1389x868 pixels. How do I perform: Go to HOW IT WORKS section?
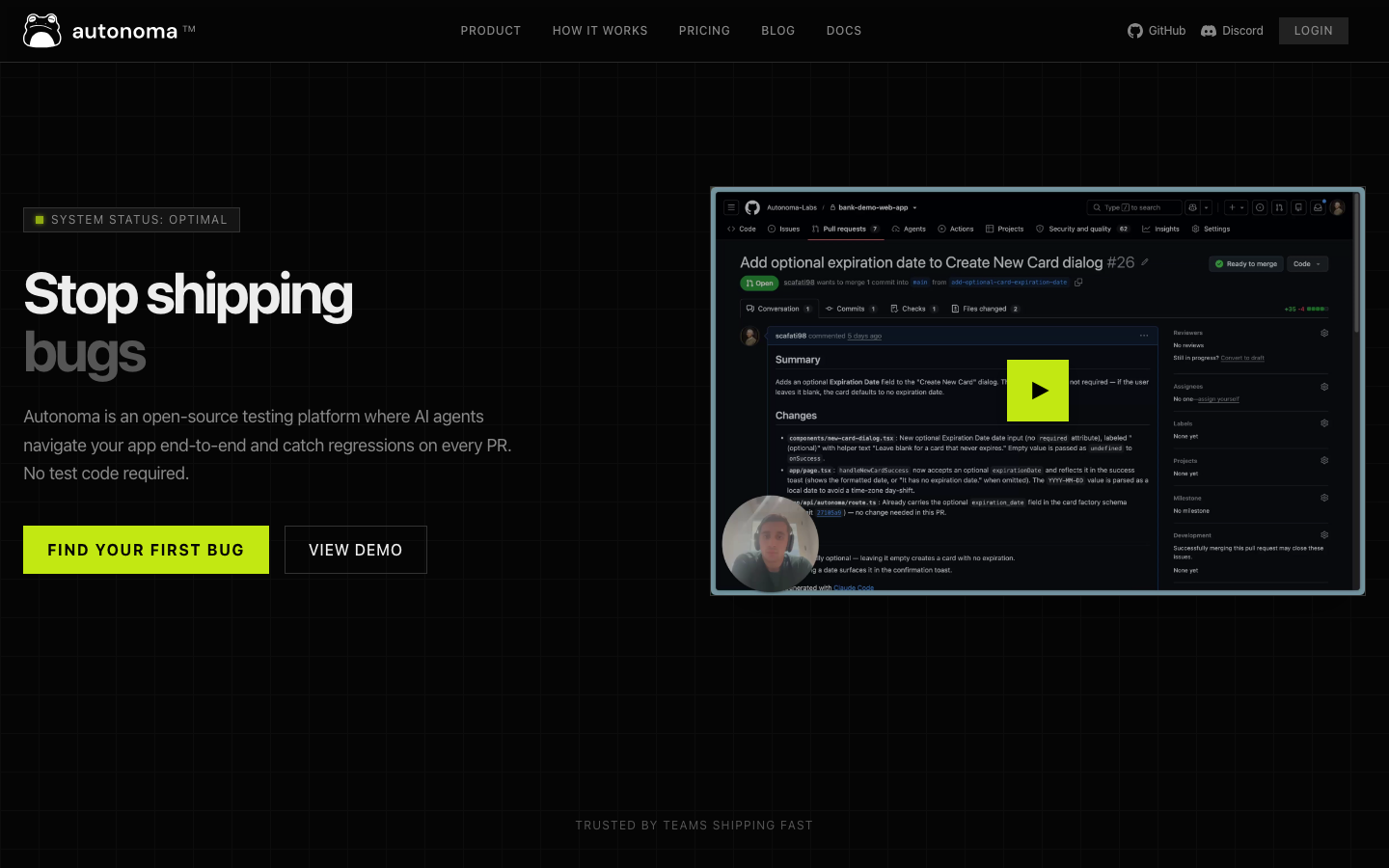[600, 31]
